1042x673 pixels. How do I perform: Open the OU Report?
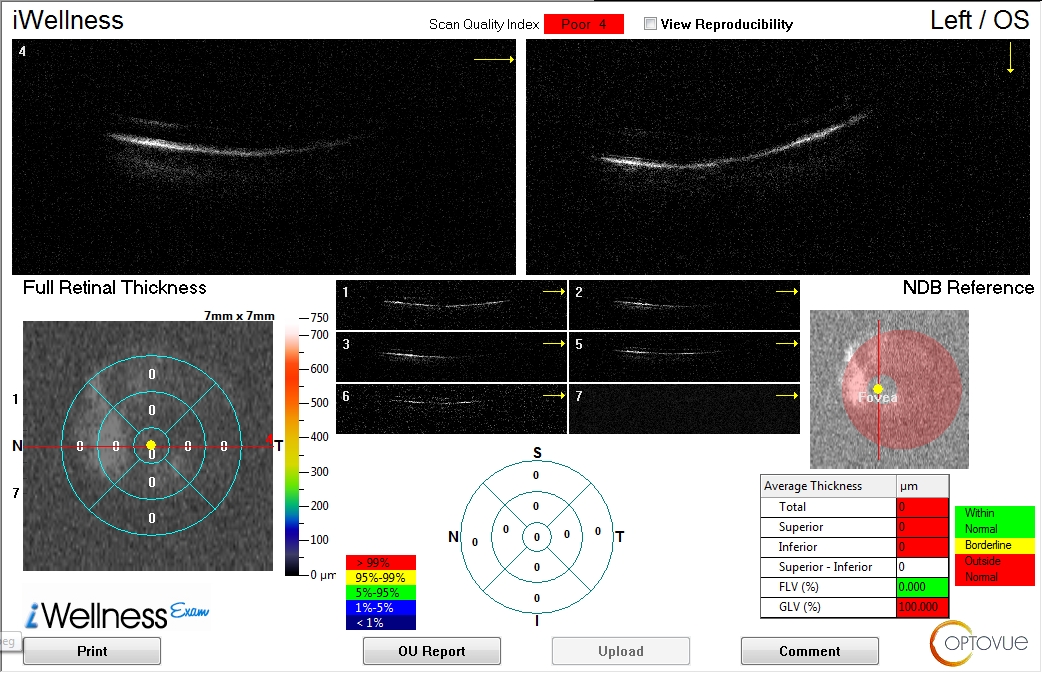[431, 651]
